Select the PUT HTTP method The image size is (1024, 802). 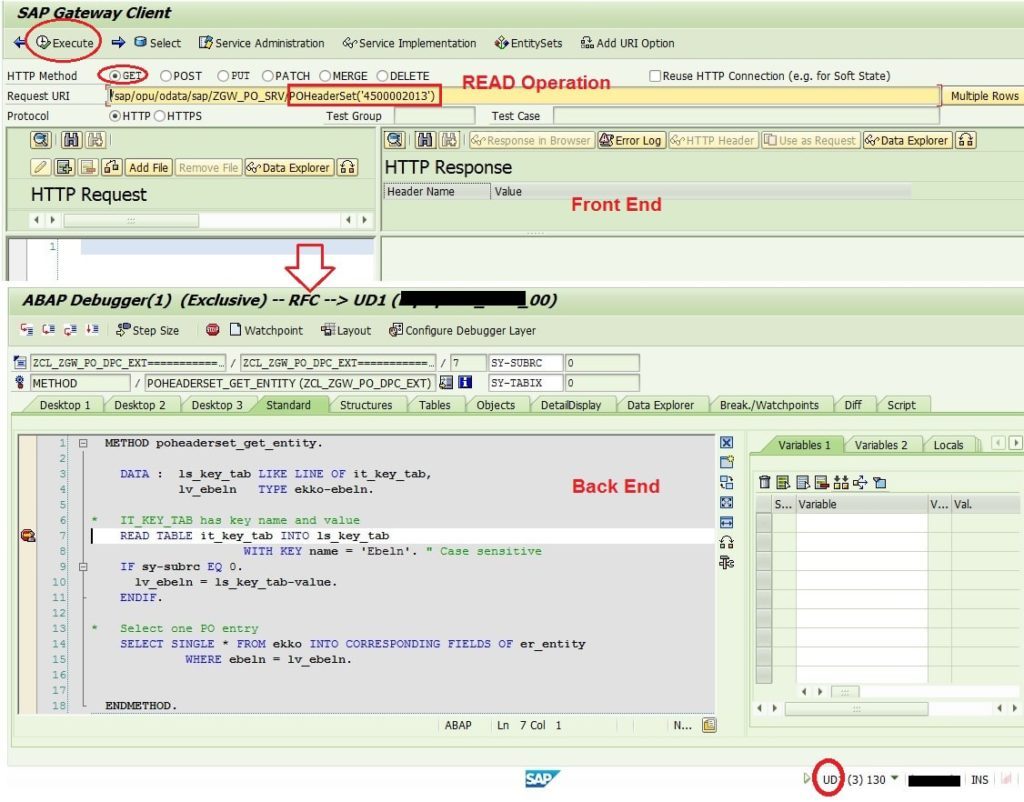click(223, 76)
